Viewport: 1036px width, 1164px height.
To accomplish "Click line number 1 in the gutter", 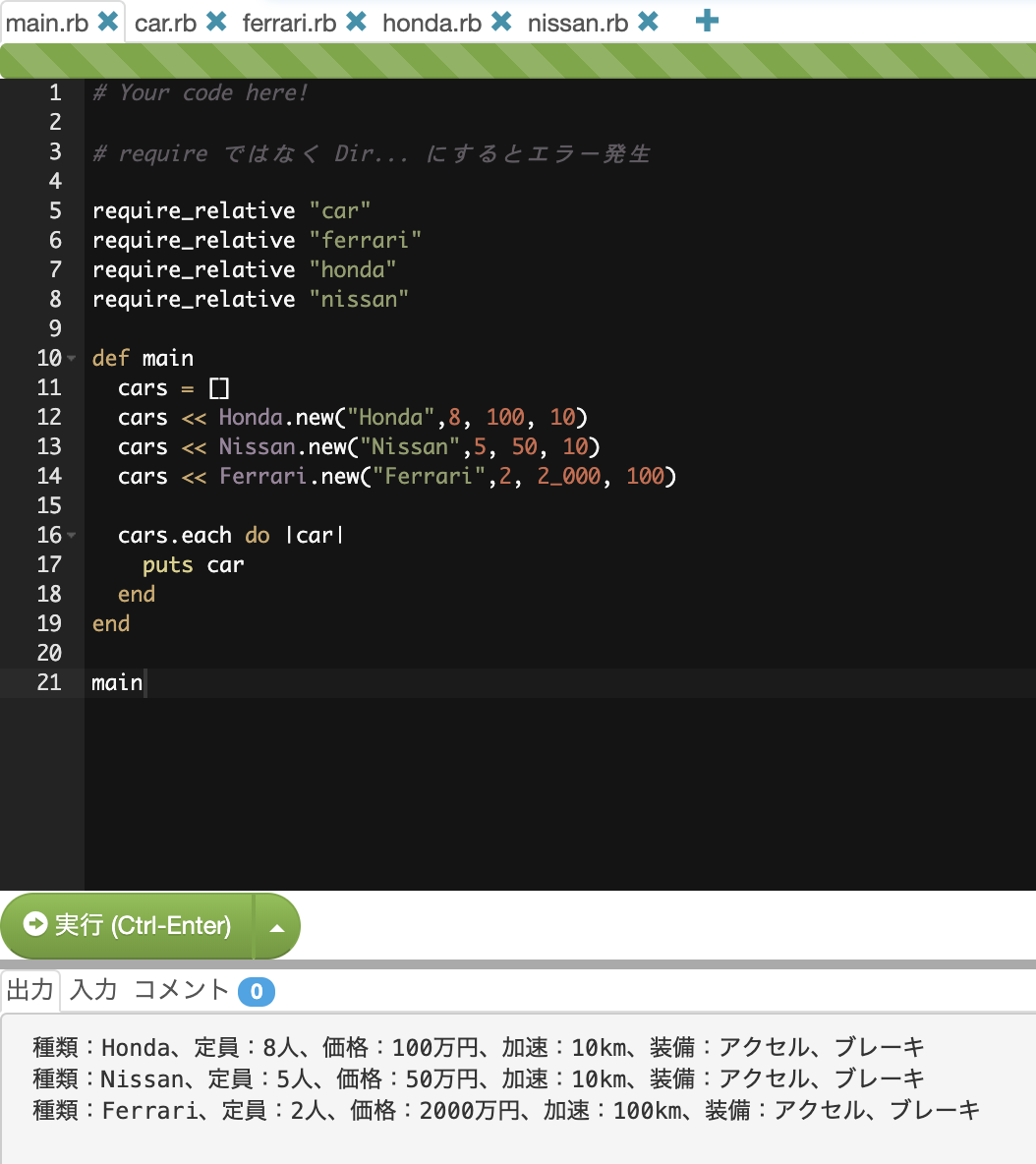I will [55, 92].
